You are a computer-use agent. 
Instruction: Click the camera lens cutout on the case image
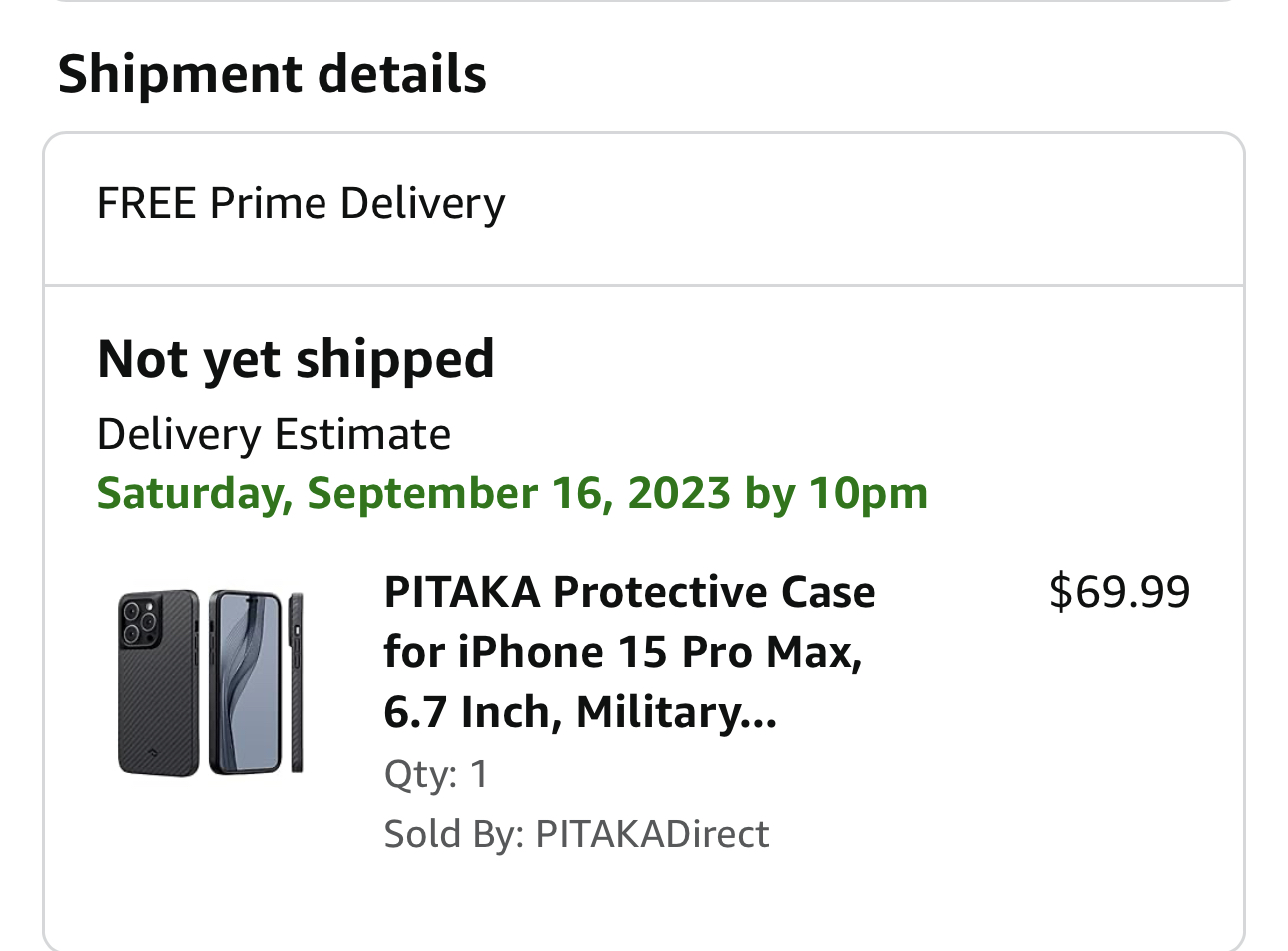click(138, 621)
